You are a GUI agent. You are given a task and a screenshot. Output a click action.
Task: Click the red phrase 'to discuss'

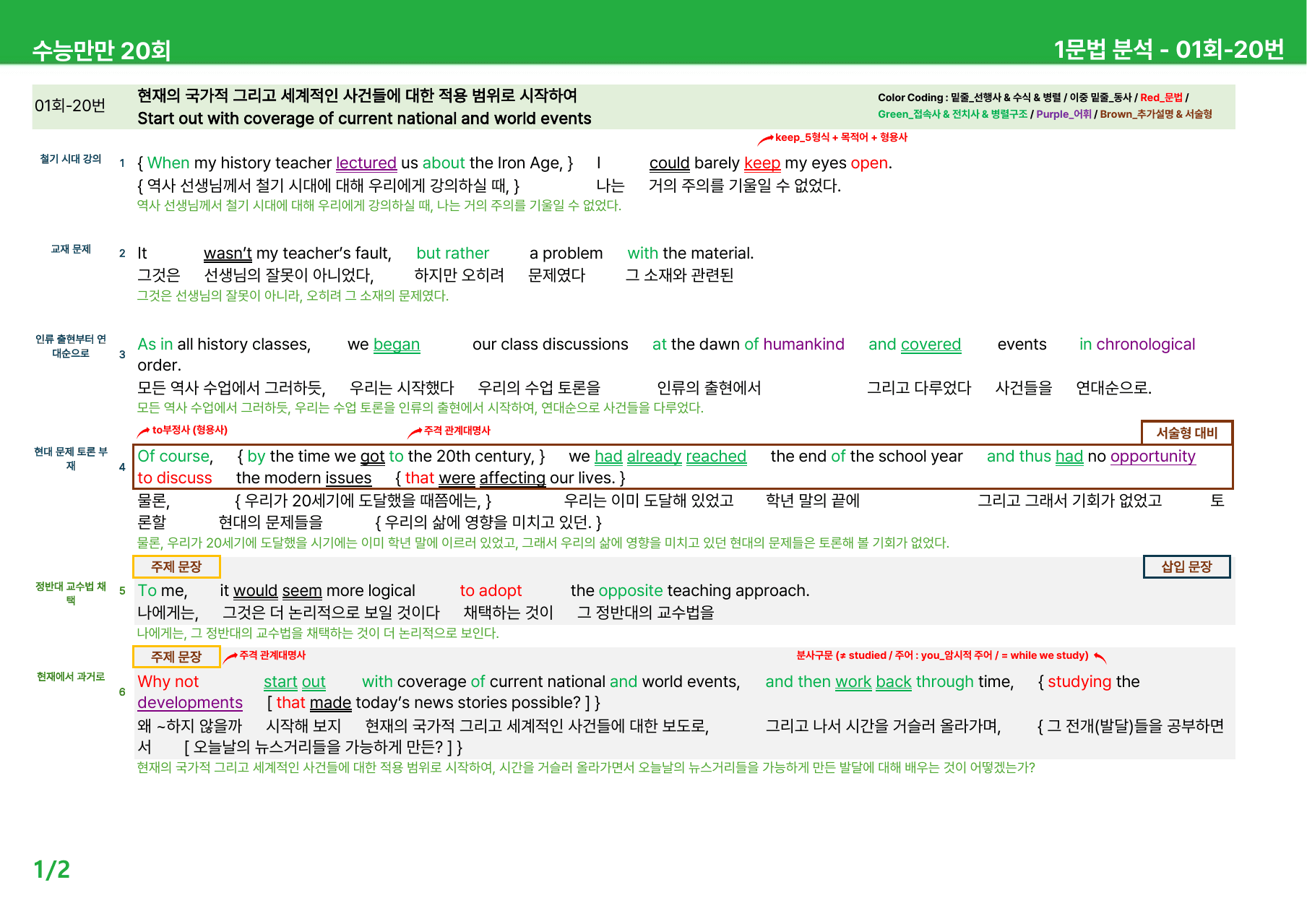pyautogui.click(x=175, y=478)
